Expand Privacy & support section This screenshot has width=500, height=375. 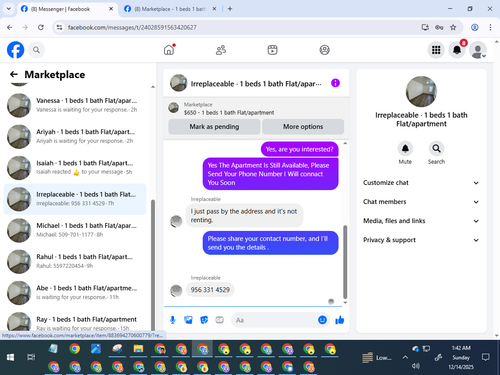421,240
